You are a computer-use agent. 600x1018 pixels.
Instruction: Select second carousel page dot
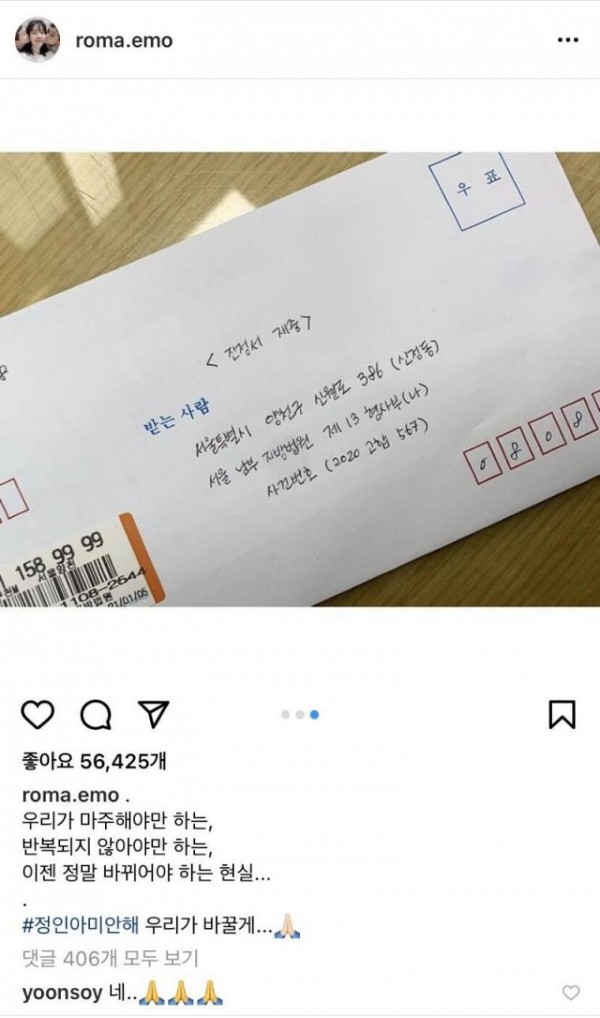(x=300, y=715)
